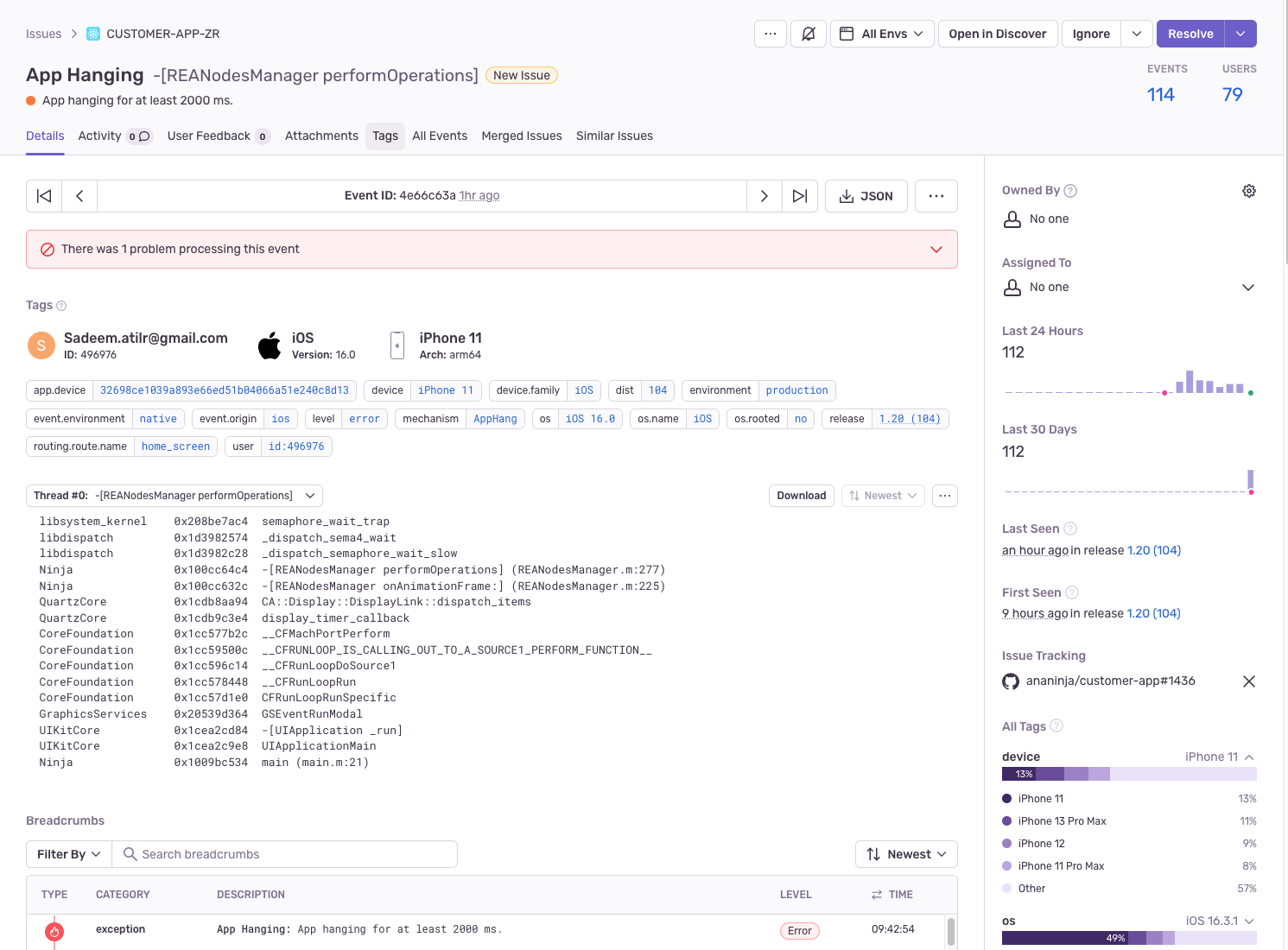Click the GitHub logo in Issue Tracking
Image resolution: width=1288 pixels, height=950 pixels.
(x=1011, y=681)
